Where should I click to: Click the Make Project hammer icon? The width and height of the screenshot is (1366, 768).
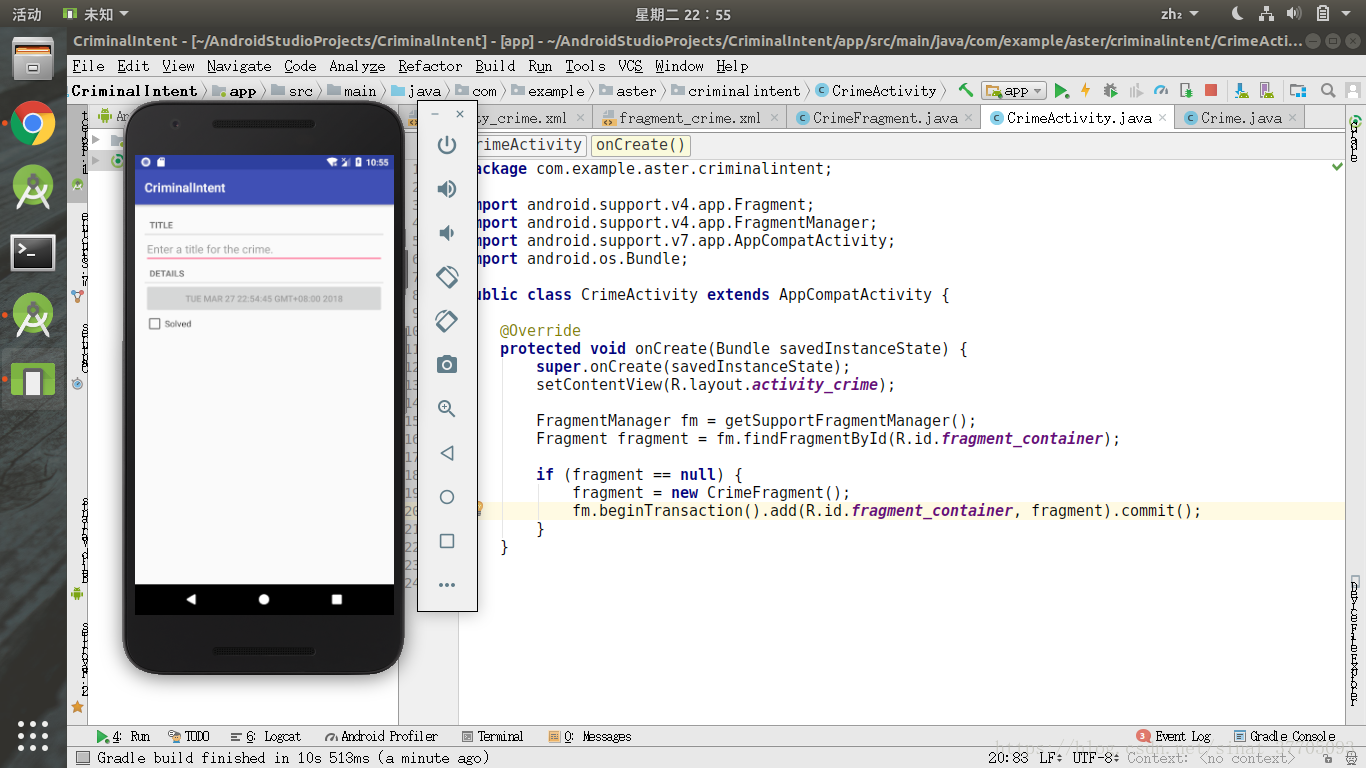965,90
